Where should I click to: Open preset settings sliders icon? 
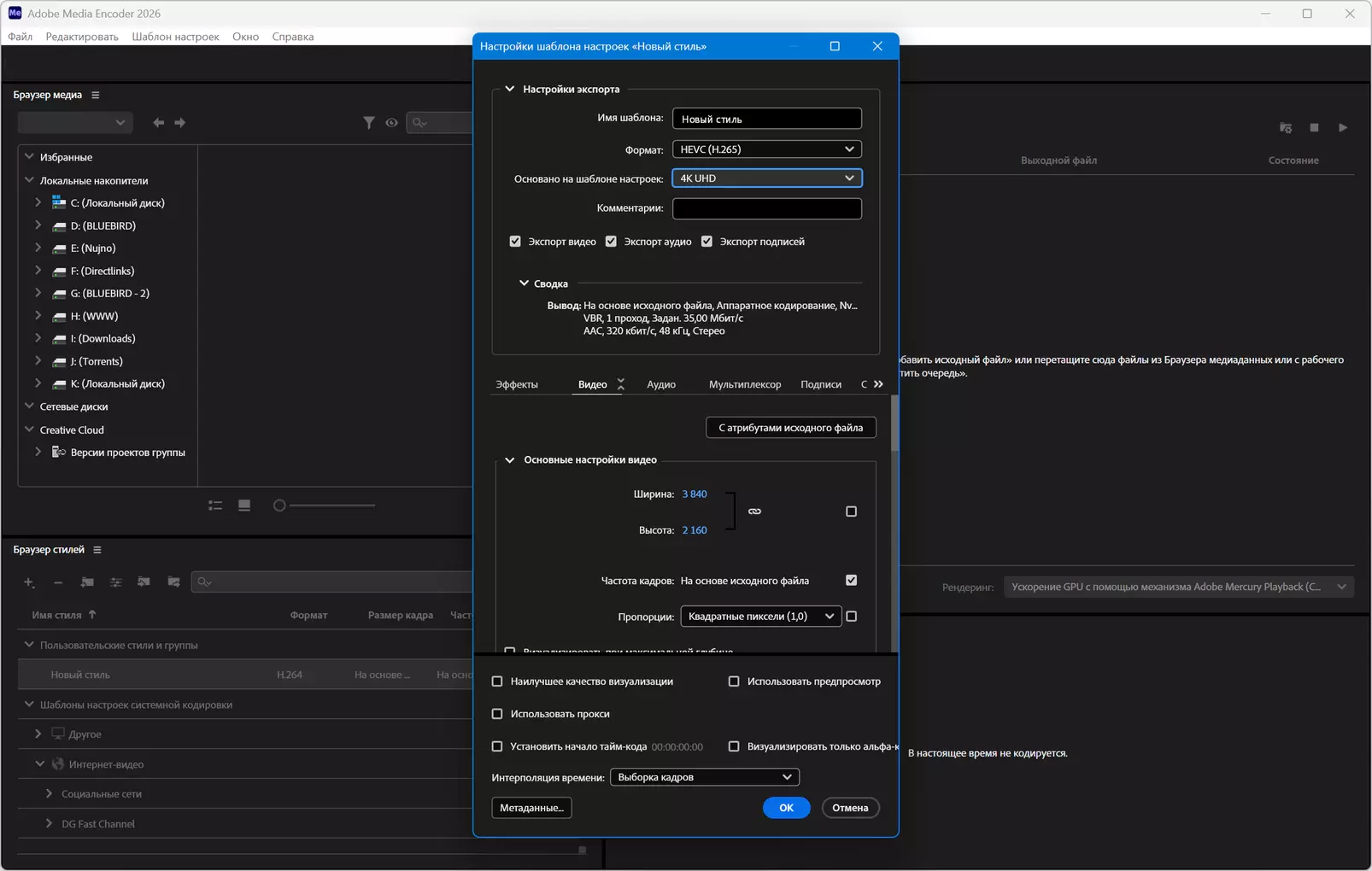point(116,582)
